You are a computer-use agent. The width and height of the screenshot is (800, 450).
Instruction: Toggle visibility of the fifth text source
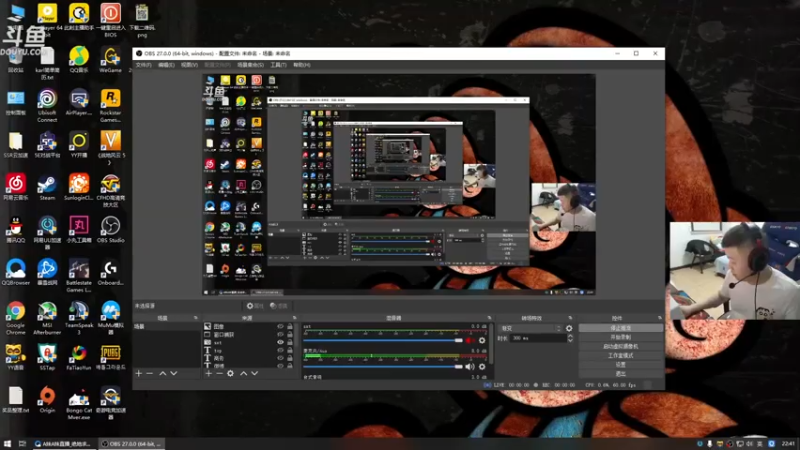point(280,358)
